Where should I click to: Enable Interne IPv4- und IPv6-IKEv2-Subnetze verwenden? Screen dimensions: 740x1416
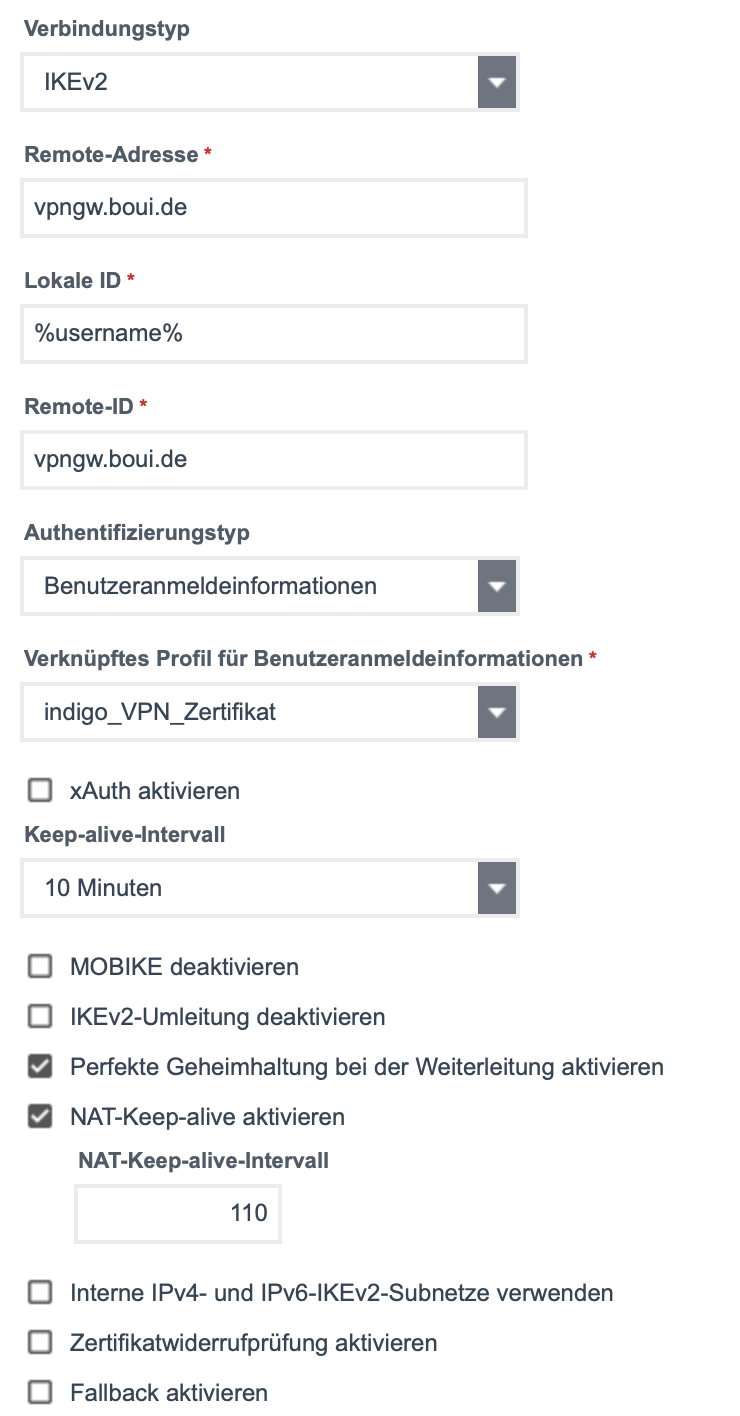pyautogui.click(x=40, y=1293)
